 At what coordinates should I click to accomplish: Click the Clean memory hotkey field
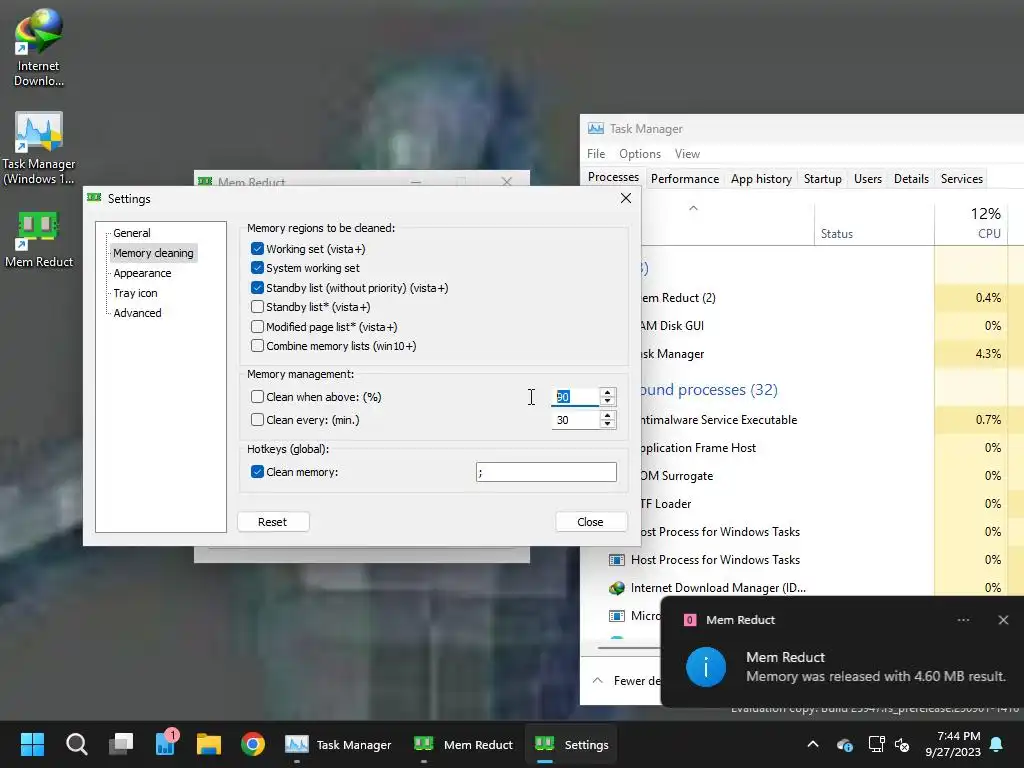pos(546,472)
